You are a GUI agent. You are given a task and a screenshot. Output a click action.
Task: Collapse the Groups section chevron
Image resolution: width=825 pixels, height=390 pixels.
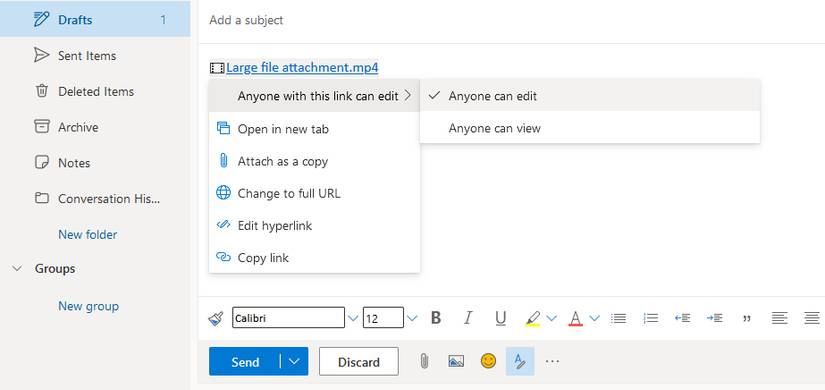(17, 268)
